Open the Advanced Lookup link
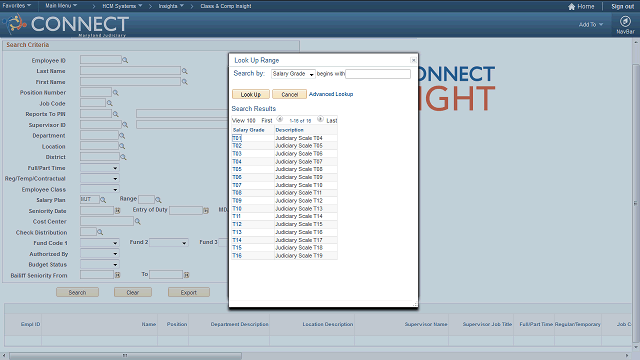 331,94
